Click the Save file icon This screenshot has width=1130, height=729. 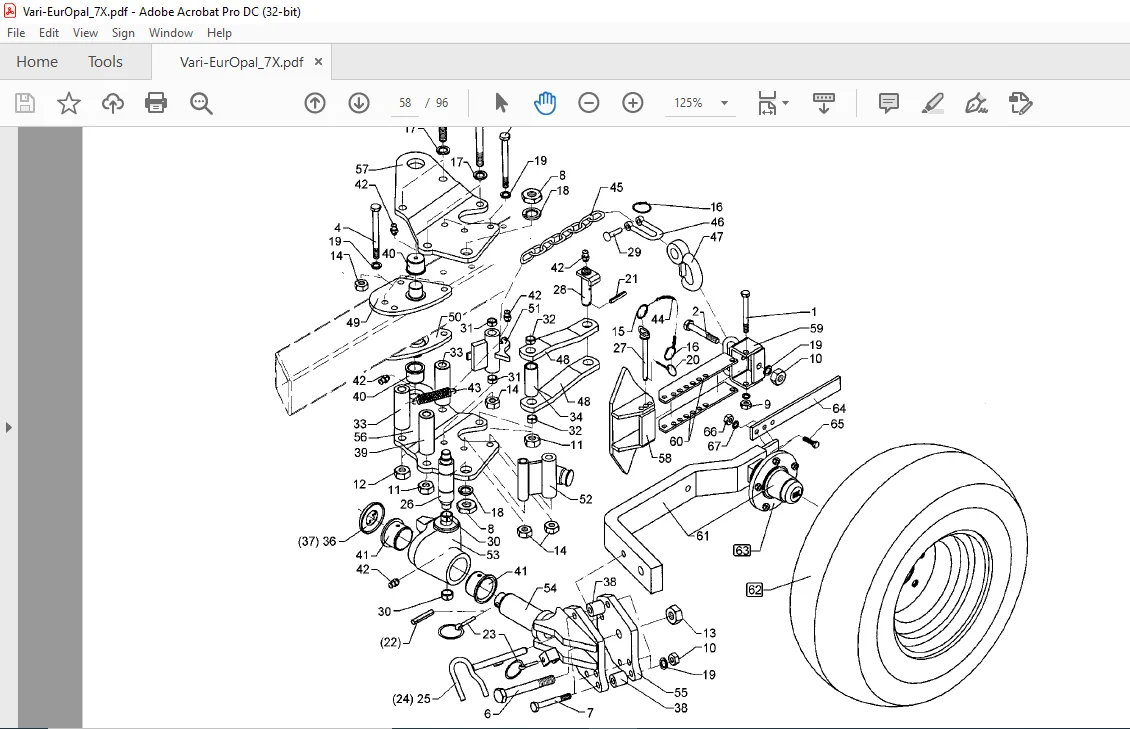click(25, 103)
